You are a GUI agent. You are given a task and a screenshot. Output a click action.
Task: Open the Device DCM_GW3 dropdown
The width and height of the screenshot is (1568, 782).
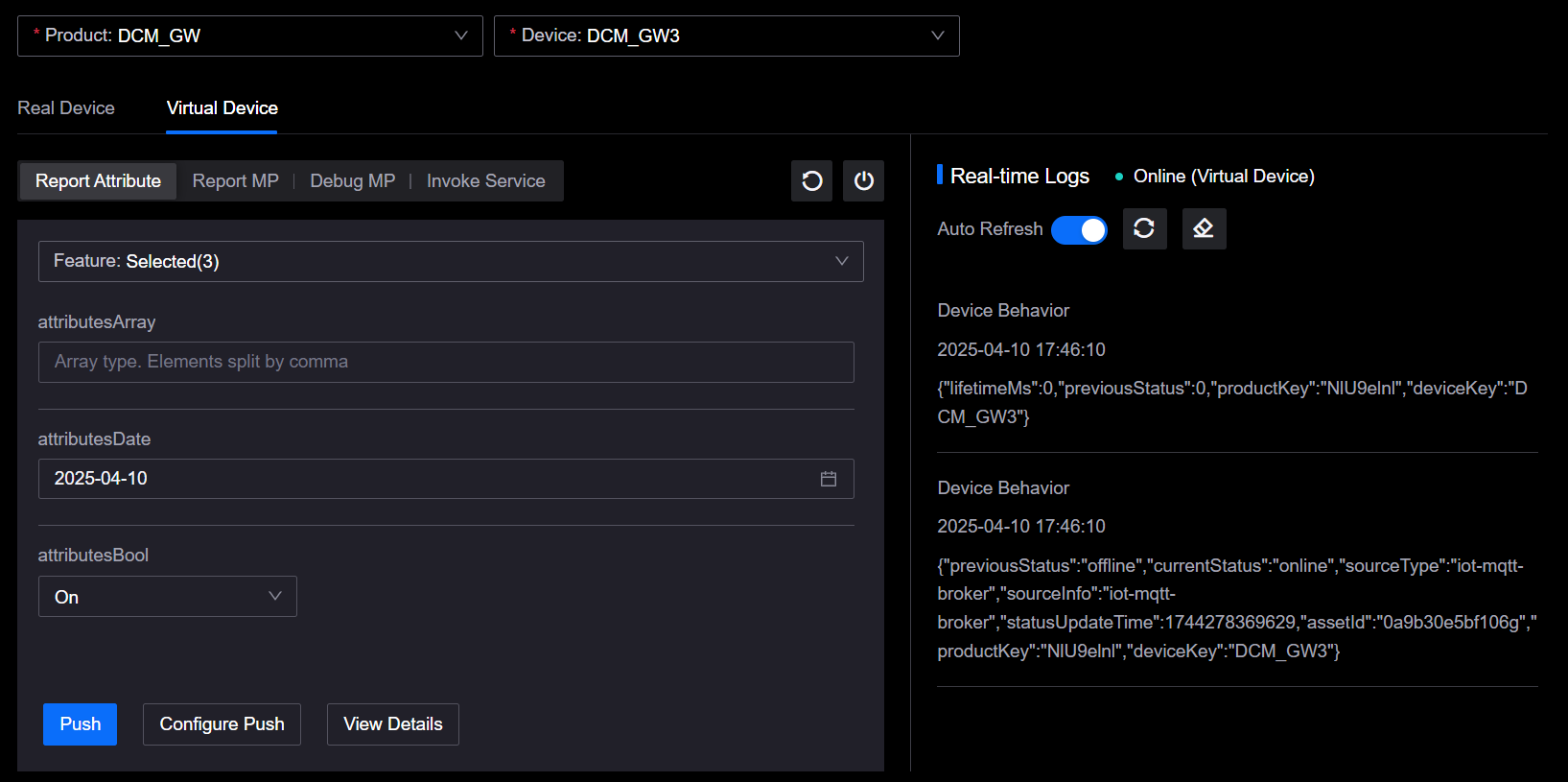pyautogui.click(x=726, y=36)
